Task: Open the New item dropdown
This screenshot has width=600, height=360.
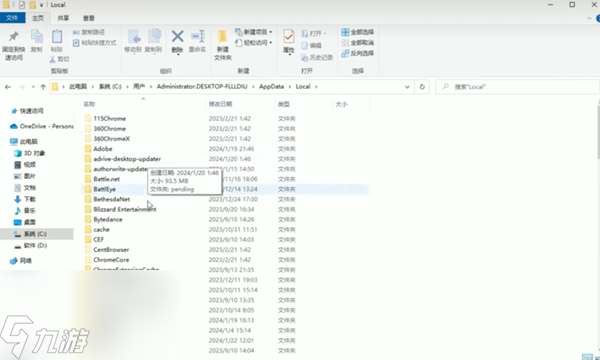Action: (254, 32)
